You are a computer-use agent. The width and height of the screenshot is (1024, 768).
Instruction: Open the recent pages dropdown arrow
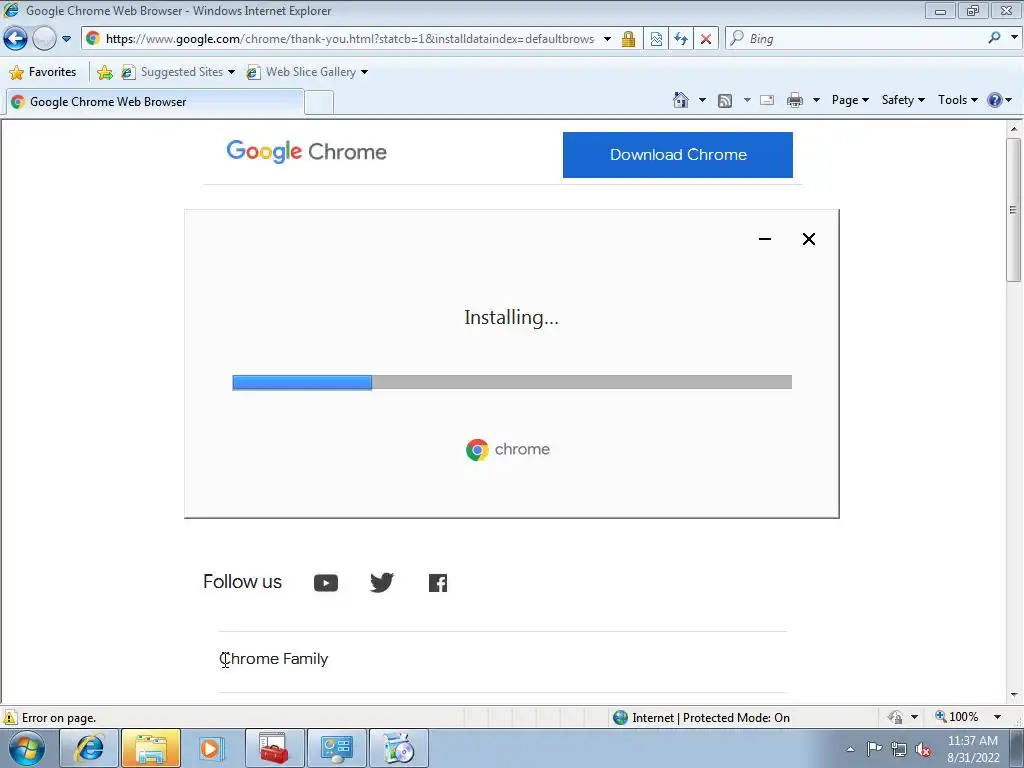pos(66,39)
